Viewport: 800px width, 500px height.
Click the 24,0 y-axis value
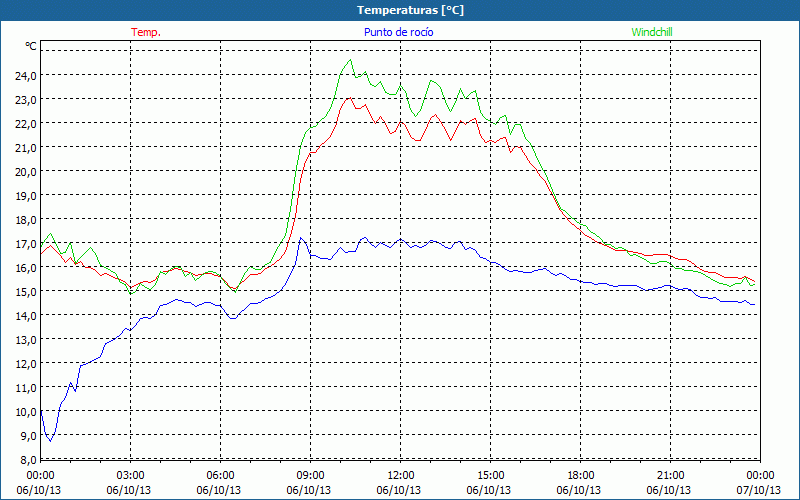pyautogui.click(x=26, y=76)
